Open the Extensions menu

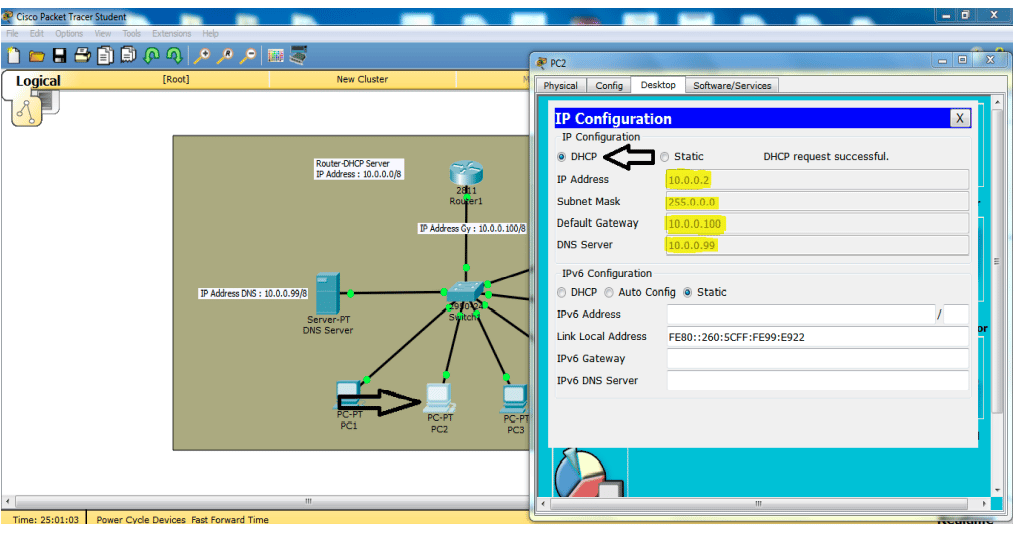point(172,34)
